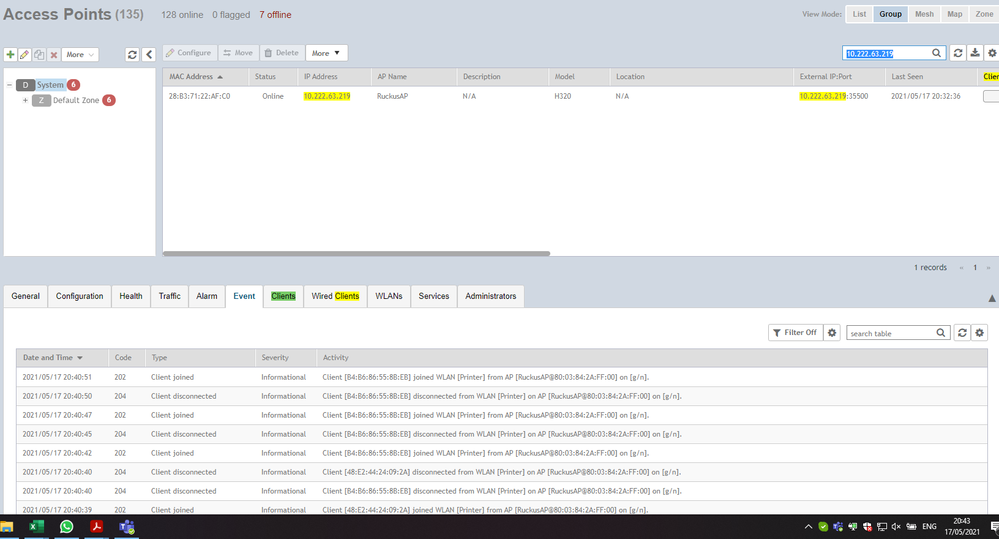Click the red X delete icon

(x=54, y=54)
